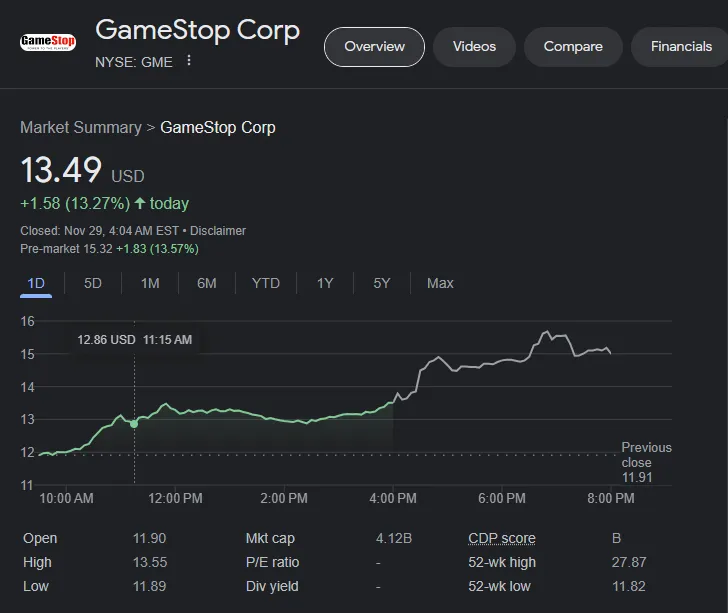The image size is (728, 613).
Task: Show the 1Y chart range
Action: pos(325,283)
